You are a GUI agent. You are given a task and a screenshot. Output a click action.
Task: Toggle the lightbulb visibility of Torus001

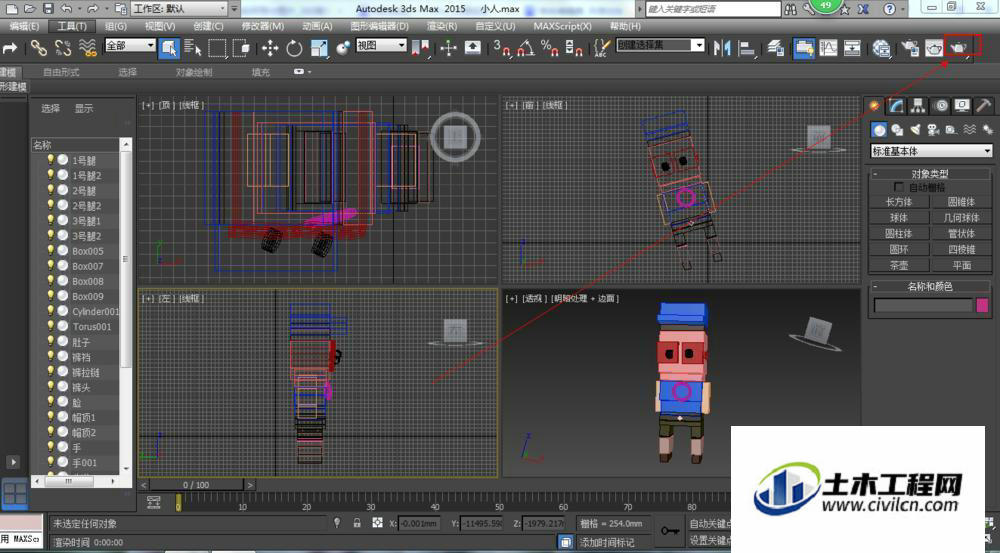(x=50, y=325)
